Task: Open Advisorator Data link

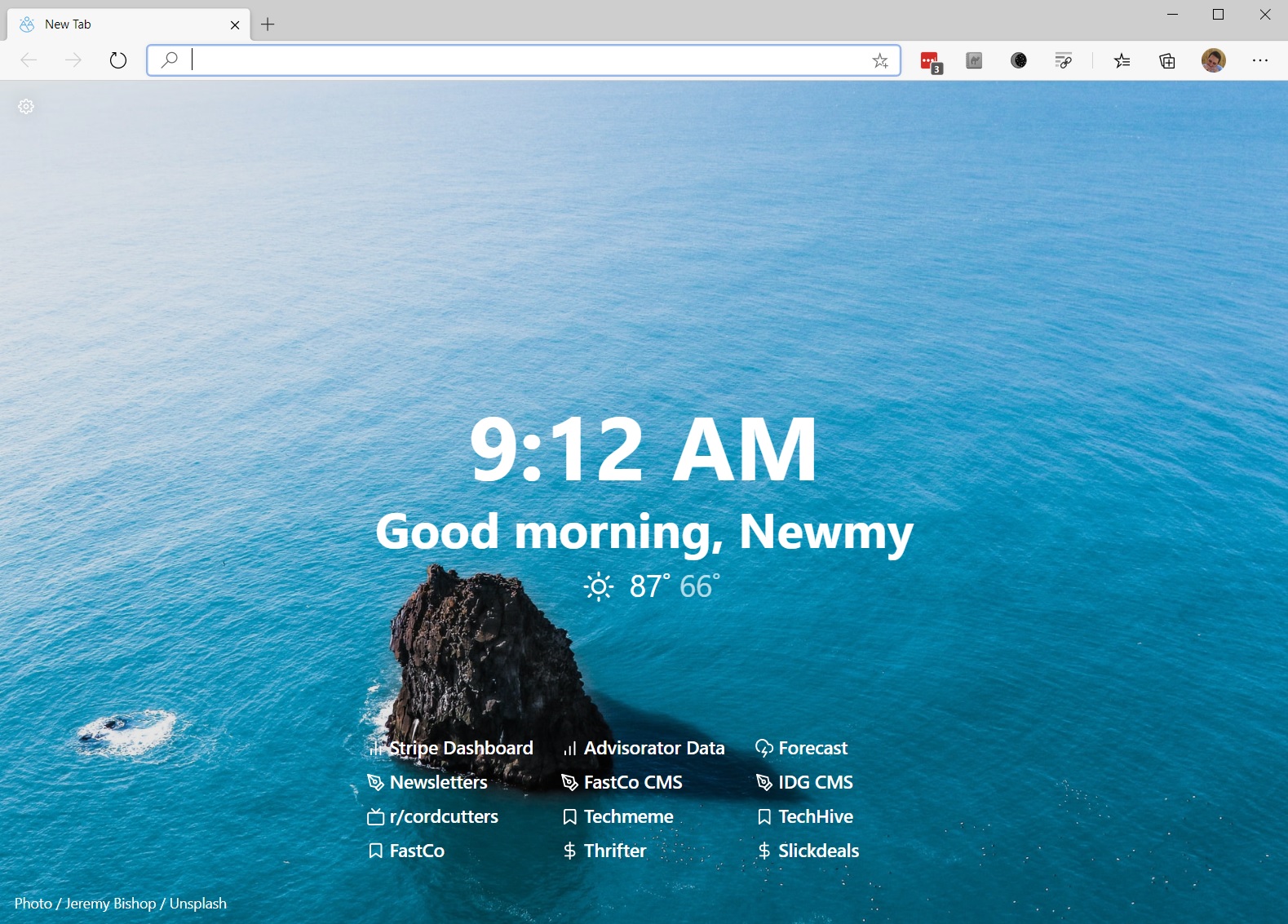Action: point(644,748)
